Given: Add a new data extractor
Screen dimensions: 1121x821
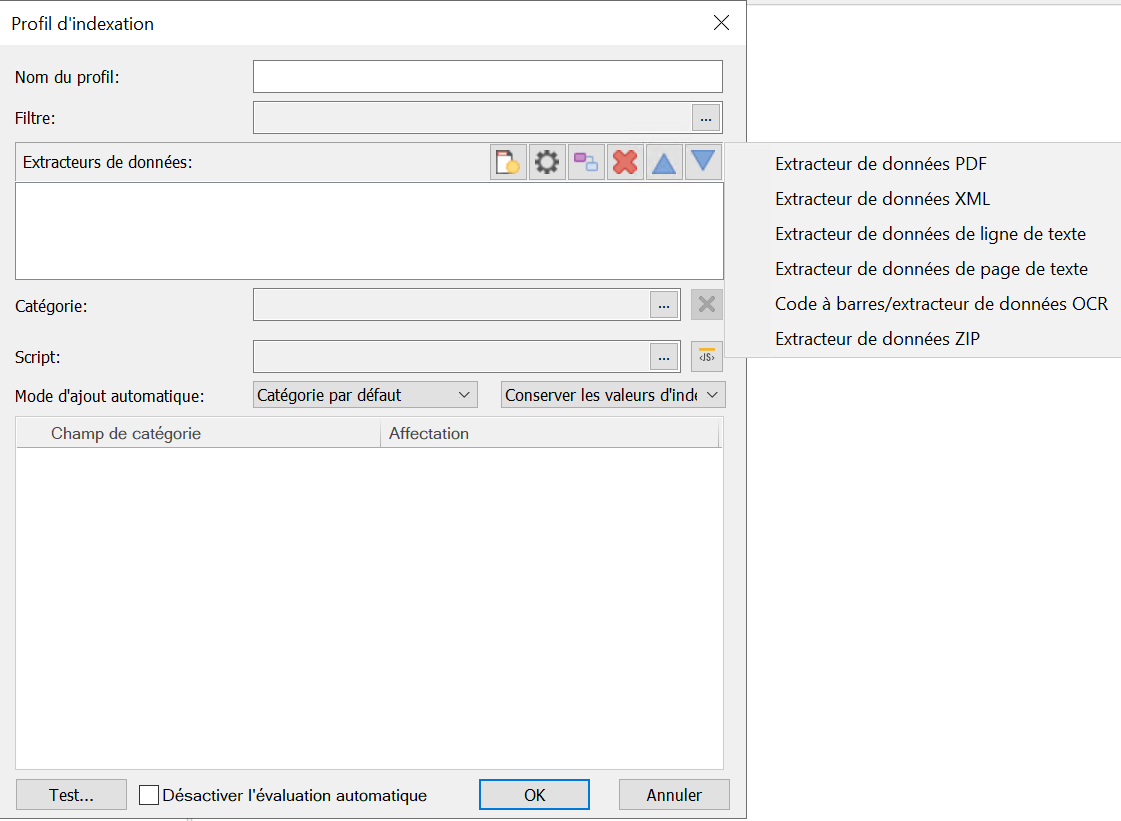Looking at the screenshot, I should point(508,162).
